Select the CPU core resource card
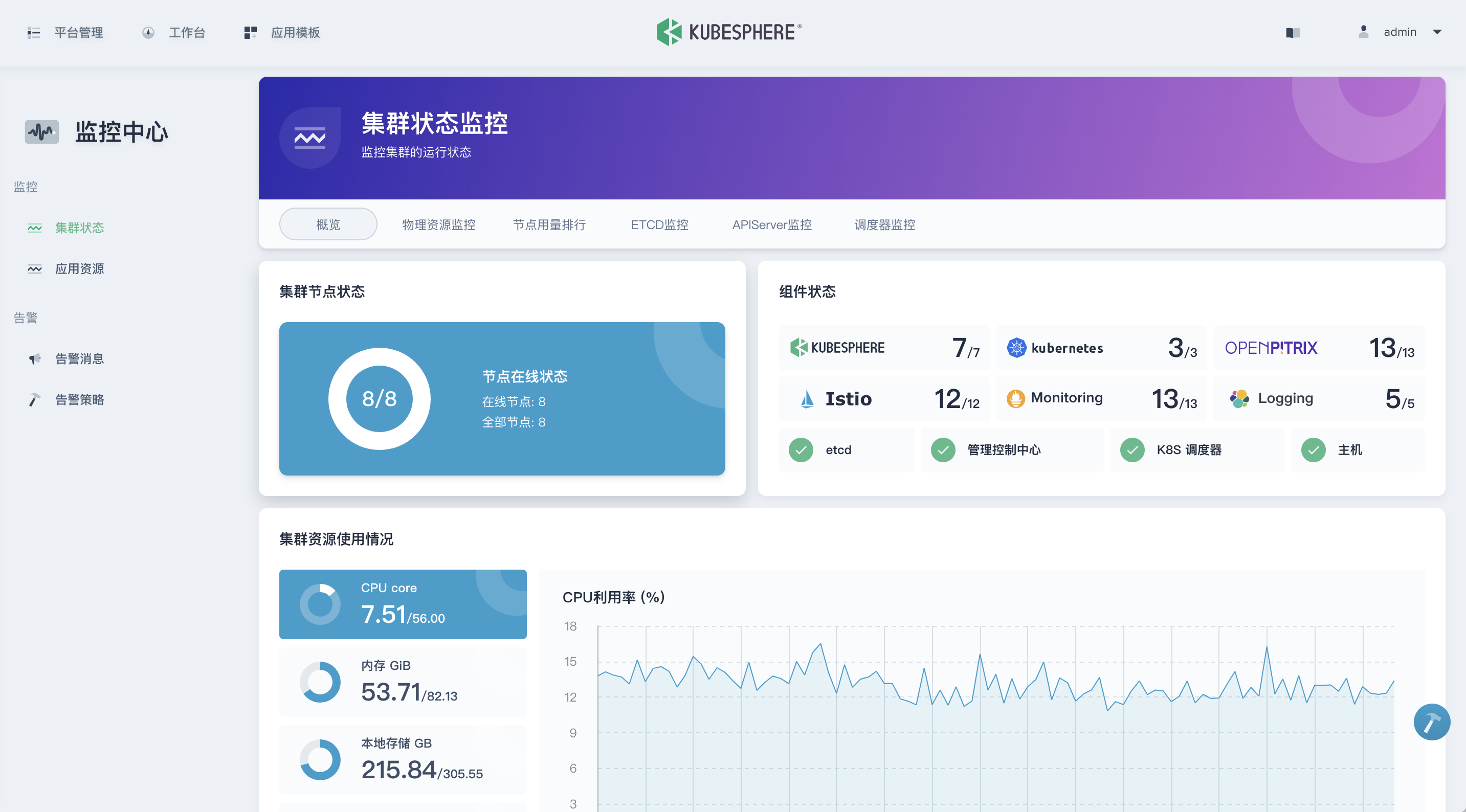Viewport: 1466px width, 812px height. (x=403, y=604)
